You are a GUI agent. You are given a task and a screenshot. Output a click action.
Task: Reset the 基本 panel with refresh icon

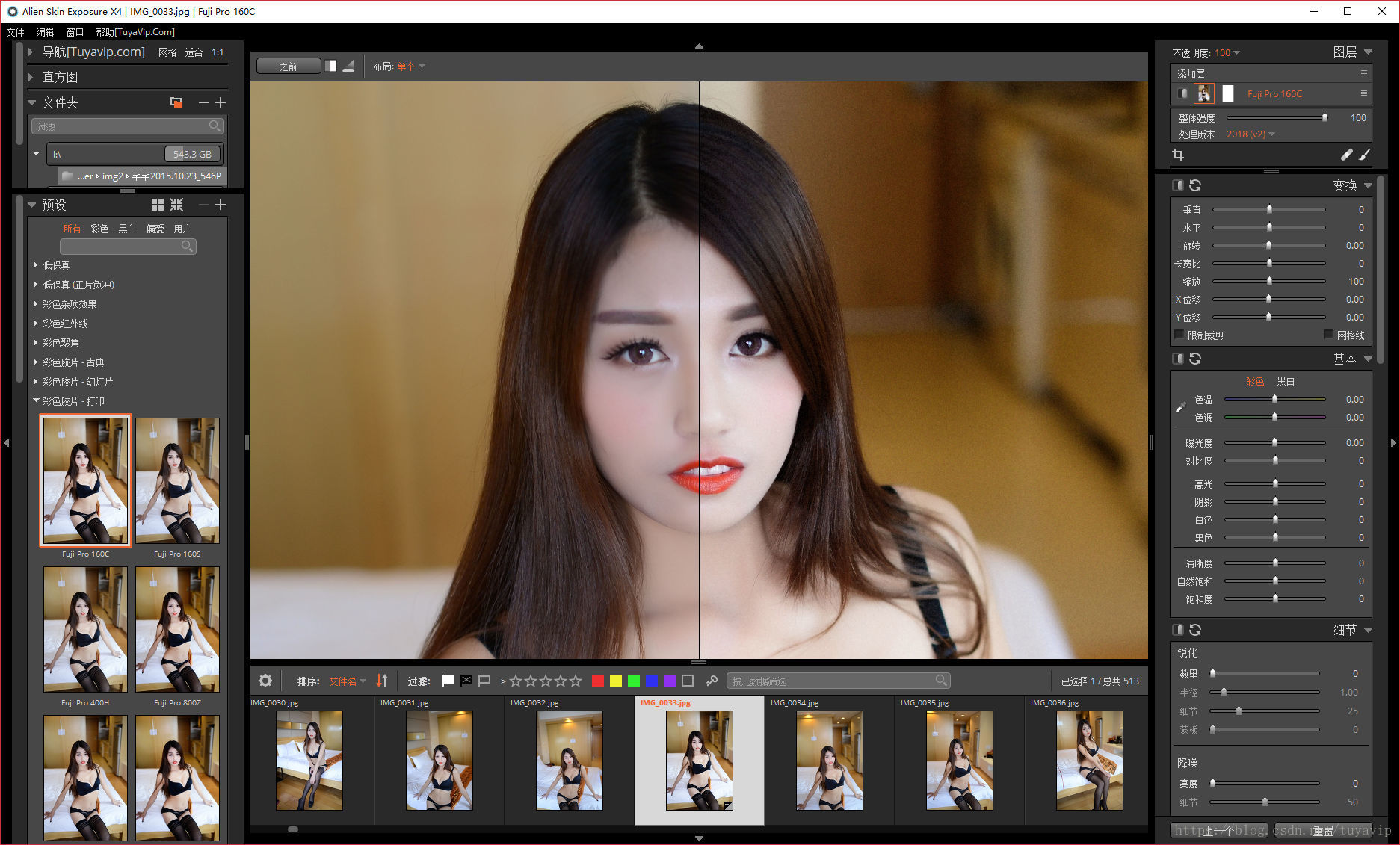(1195, 359)
